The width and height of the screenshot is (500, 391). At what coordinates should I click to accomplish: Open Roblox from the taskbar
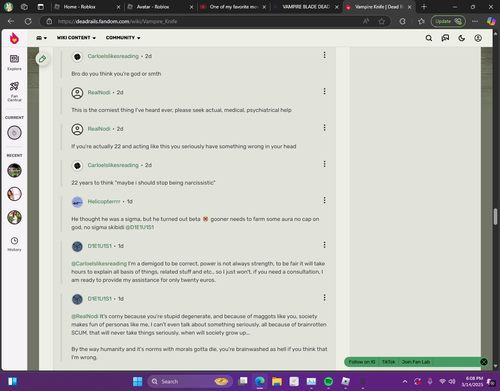coord(345,381)
